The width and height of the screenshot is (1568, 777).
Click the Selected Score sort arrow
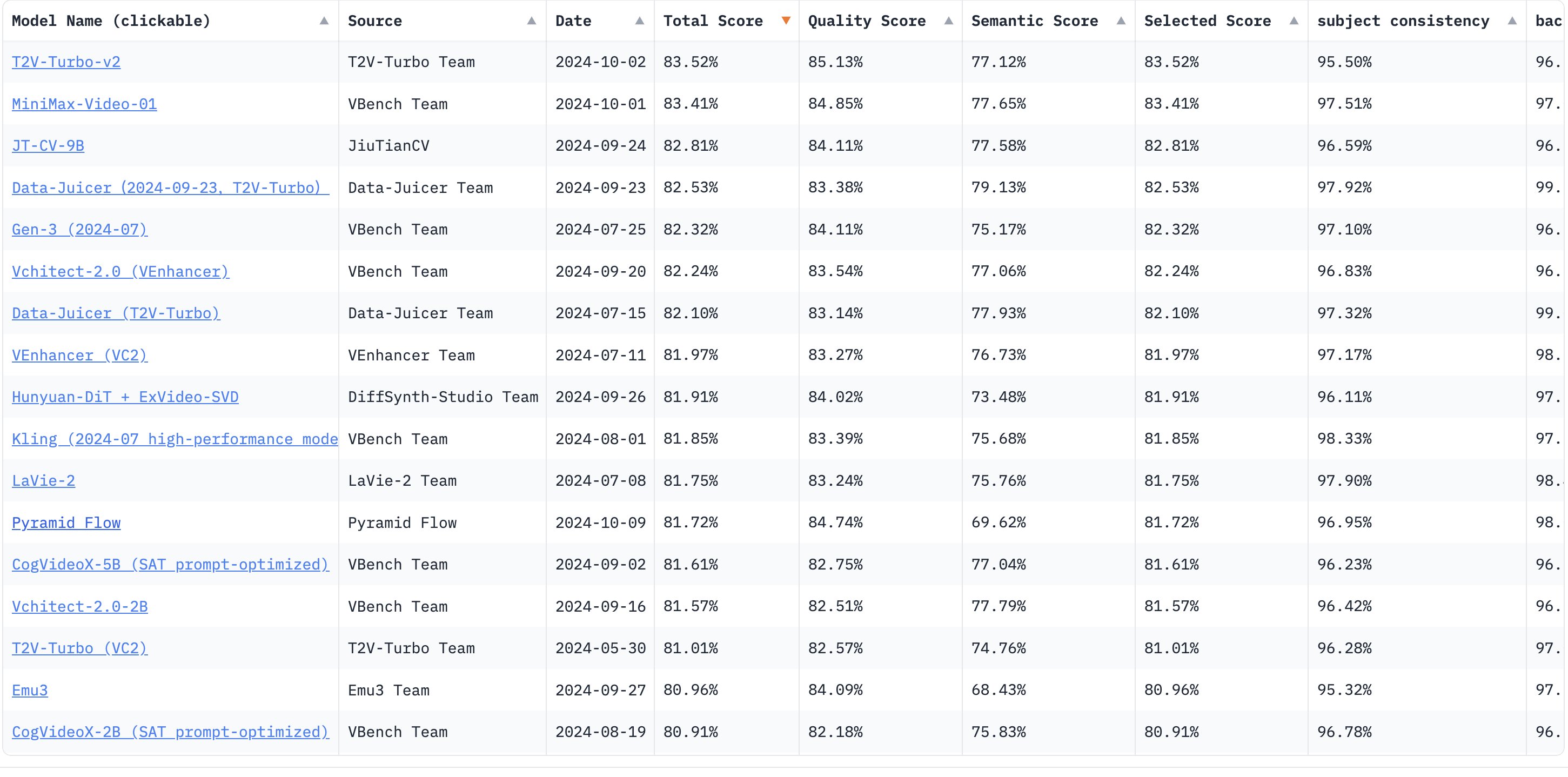[x=1294, y=20]
